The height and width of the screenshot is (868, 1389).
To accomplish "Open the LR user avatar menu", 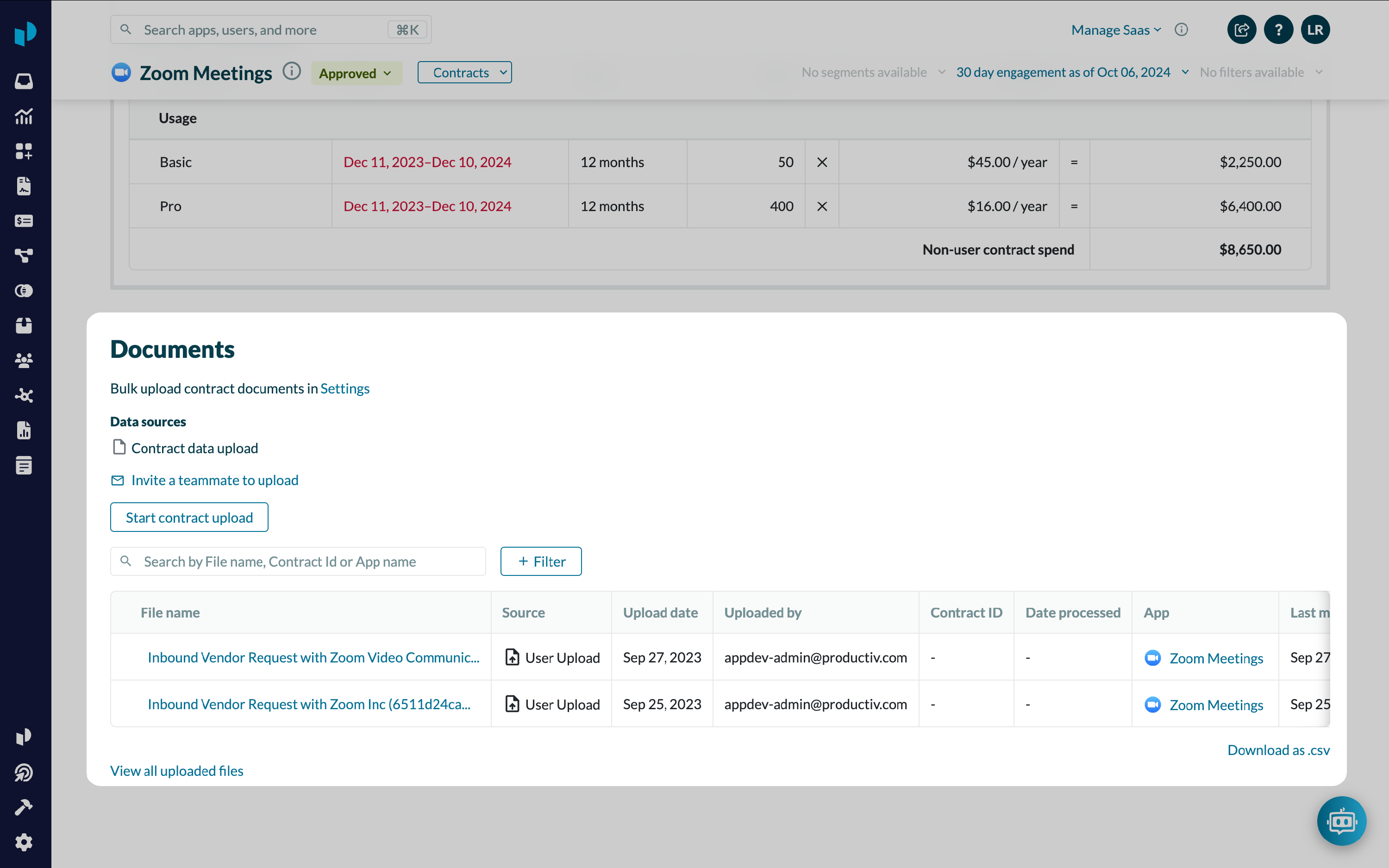I will click(1315, 30).
